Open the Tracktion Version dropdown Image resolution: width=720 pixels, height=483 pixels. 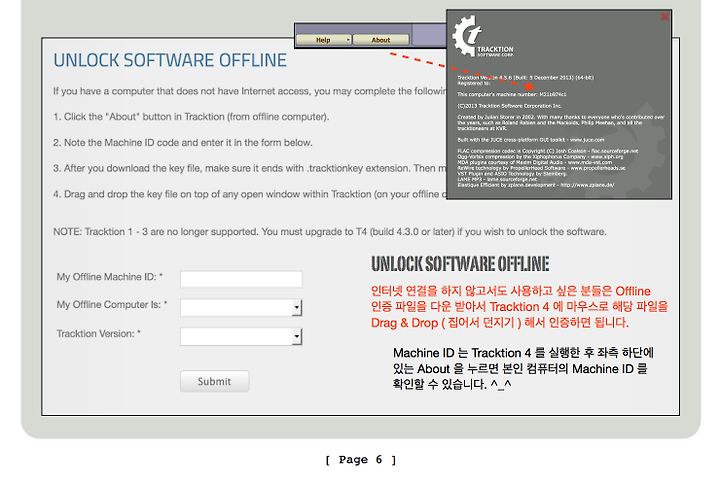[x=241, y=336]
